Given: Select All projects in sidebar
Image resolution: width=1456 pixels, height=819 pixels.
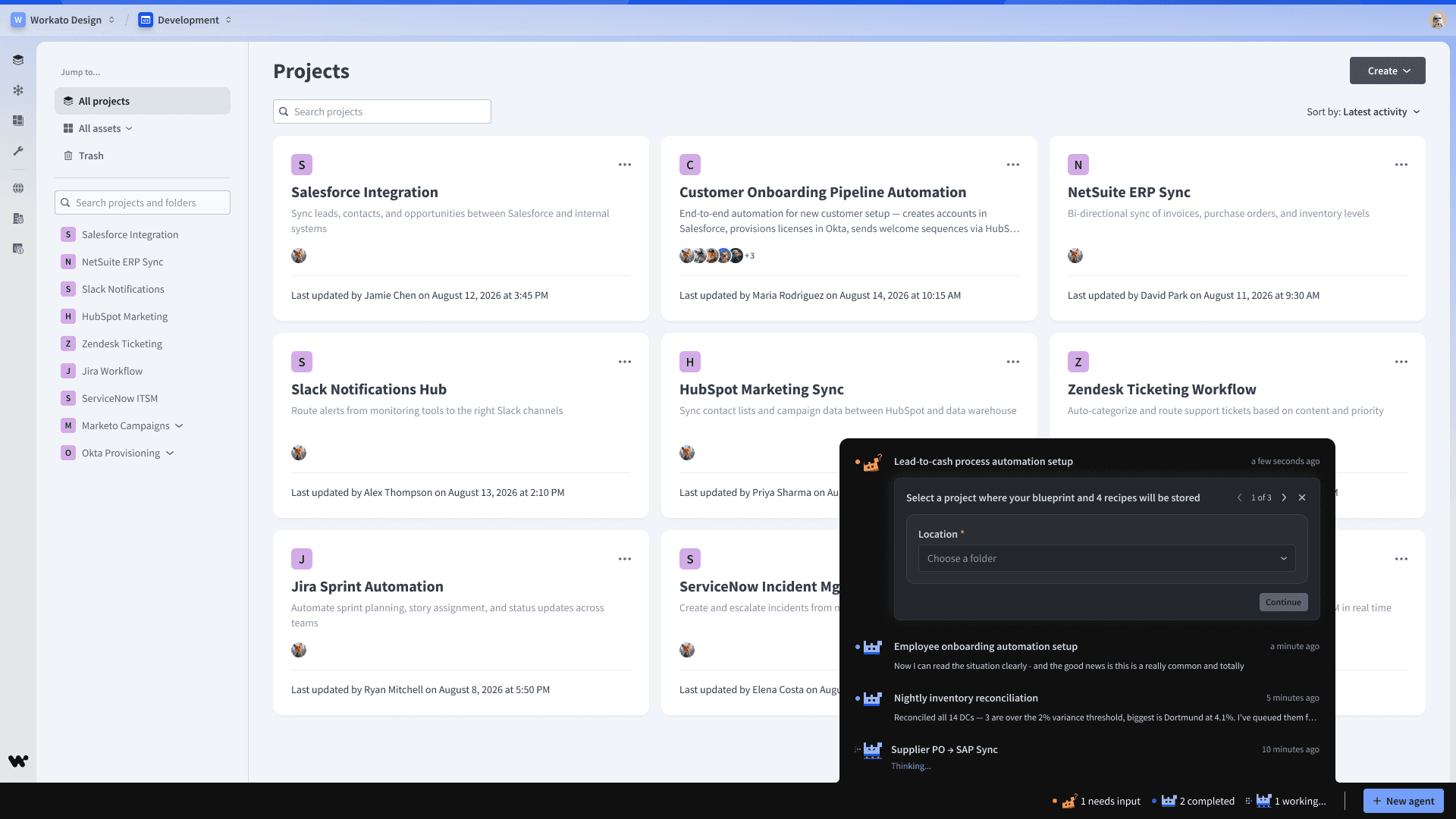Looking at the screenshot, I should pos(143,101).
